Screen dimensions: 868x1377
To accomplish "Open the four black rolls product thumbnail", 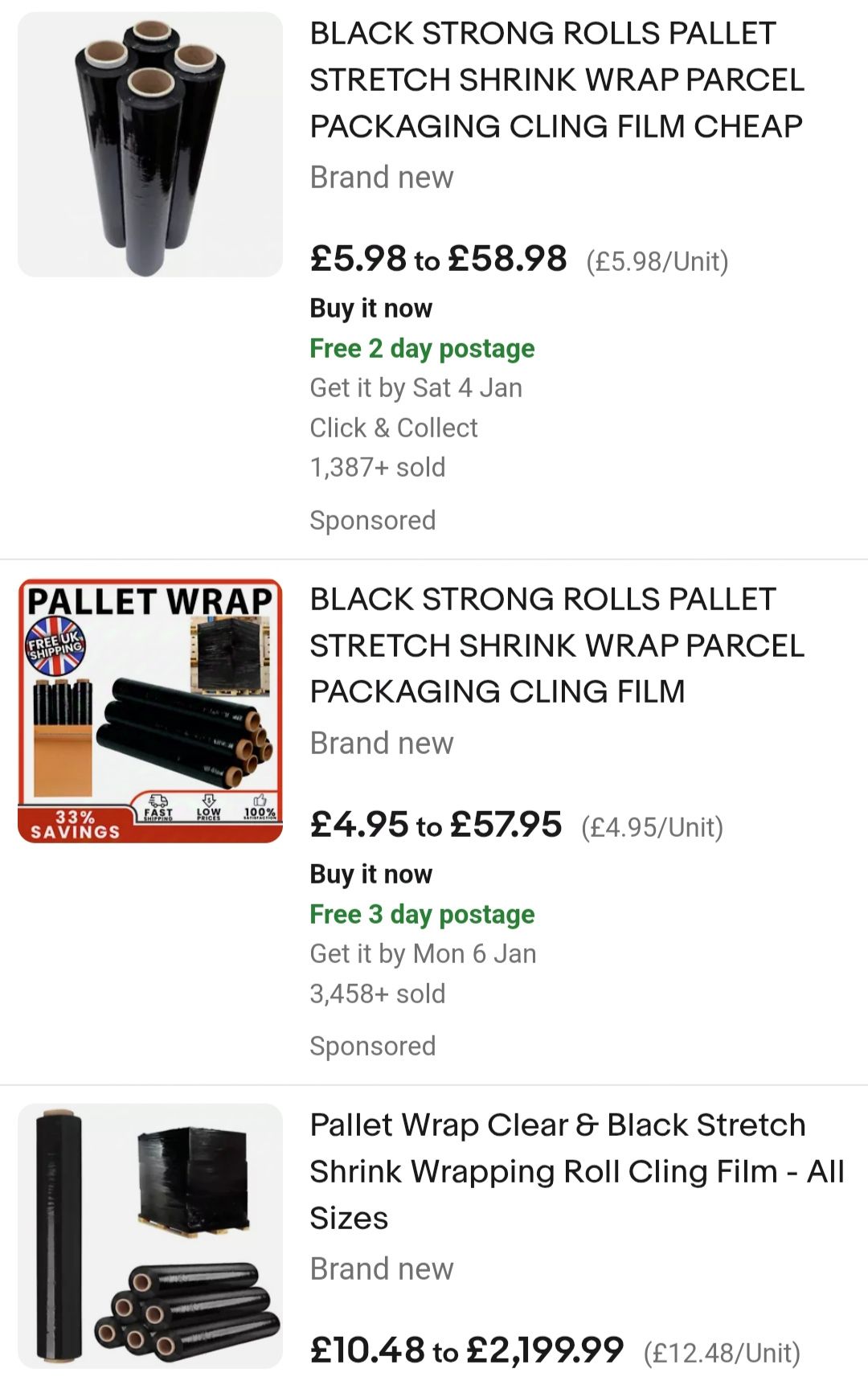I will 150,145.
